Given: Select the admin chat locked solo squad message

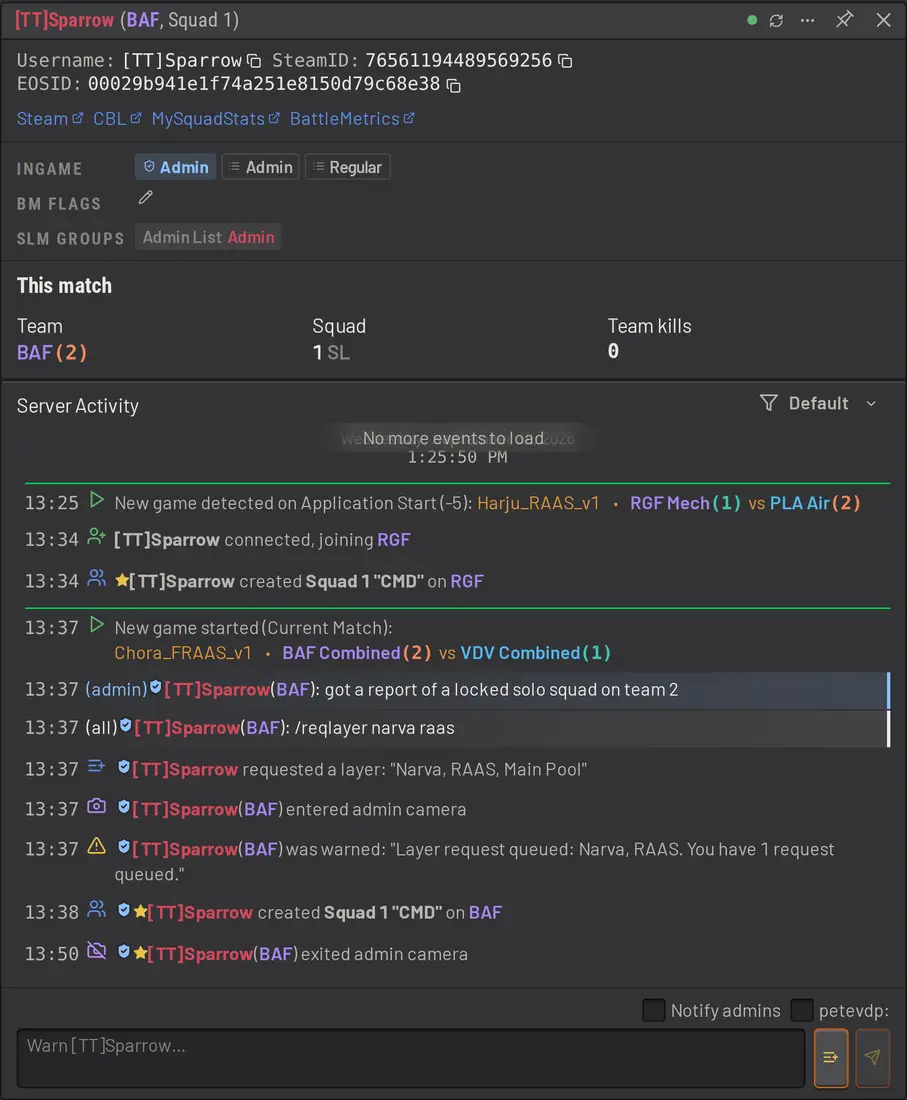Looking at the screenshot, I should [x=457, y=690].
